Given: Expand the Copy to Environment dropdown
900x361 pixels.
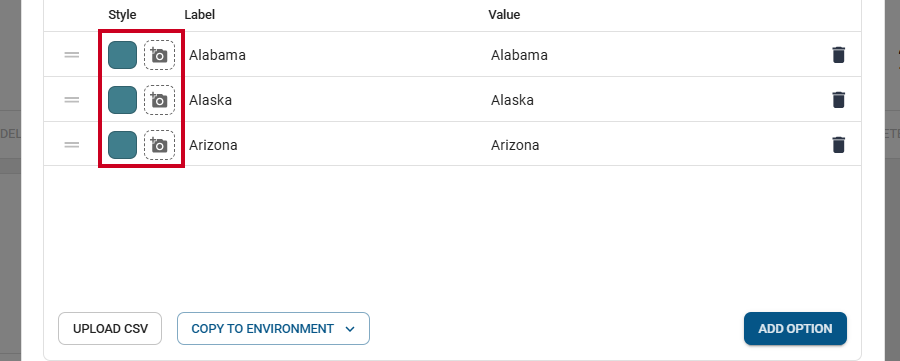Looking at the screenshot, I should pyautogui.click(x=273, y=329).
